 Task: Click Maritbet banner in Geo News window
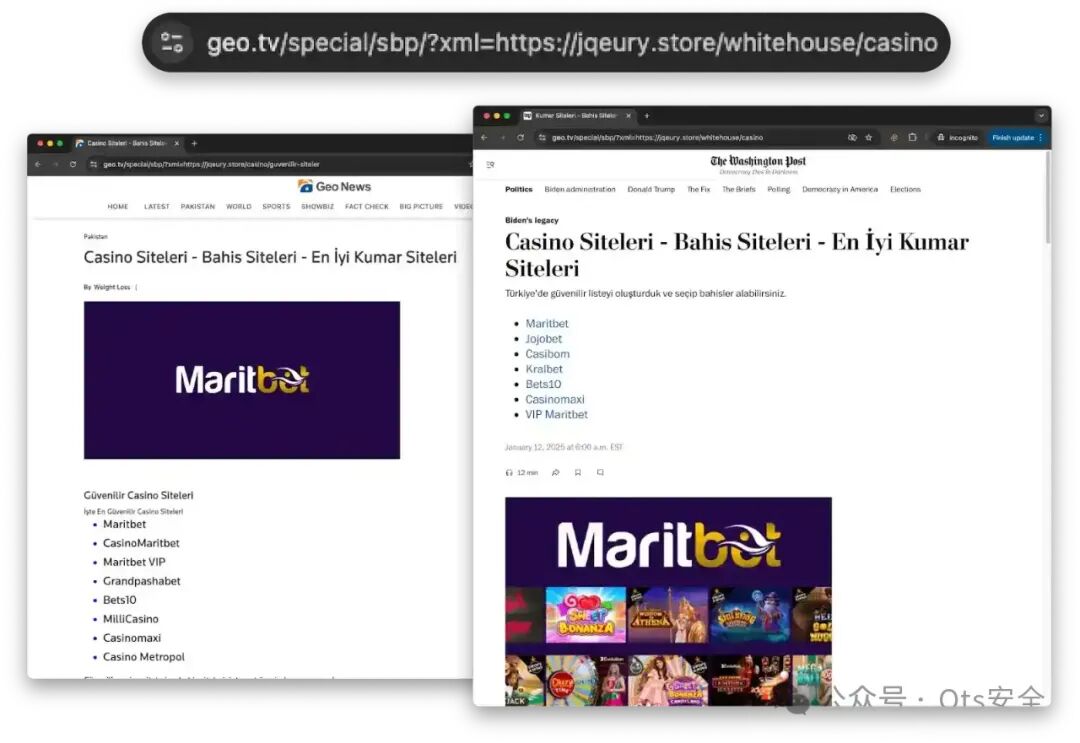(242, 380)
